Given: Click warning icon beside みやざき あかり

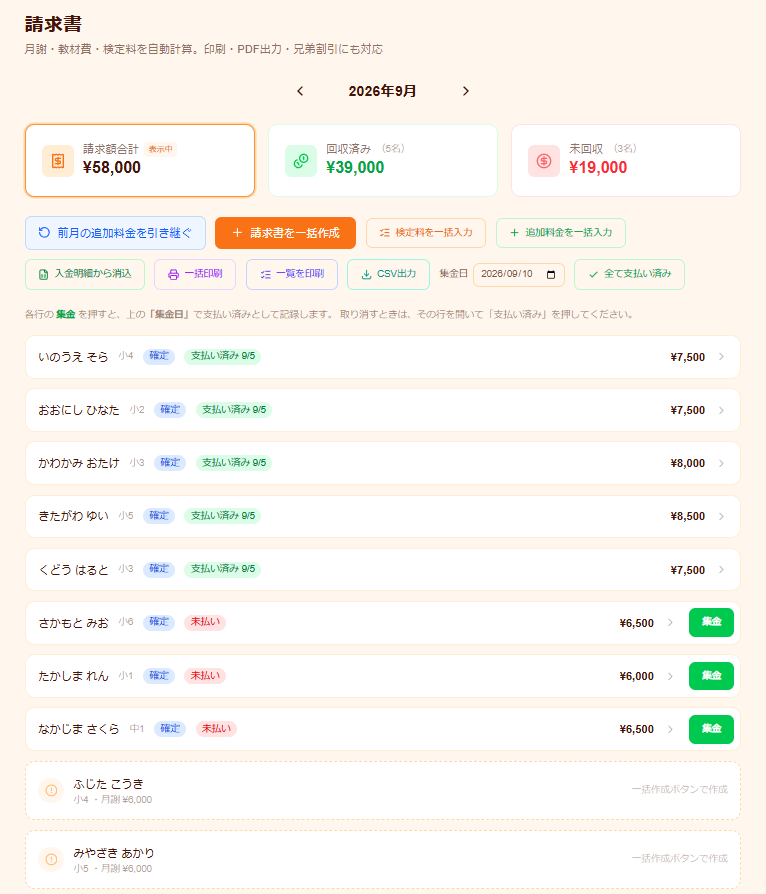Looking at the screenshot, I should click(51, 859).
